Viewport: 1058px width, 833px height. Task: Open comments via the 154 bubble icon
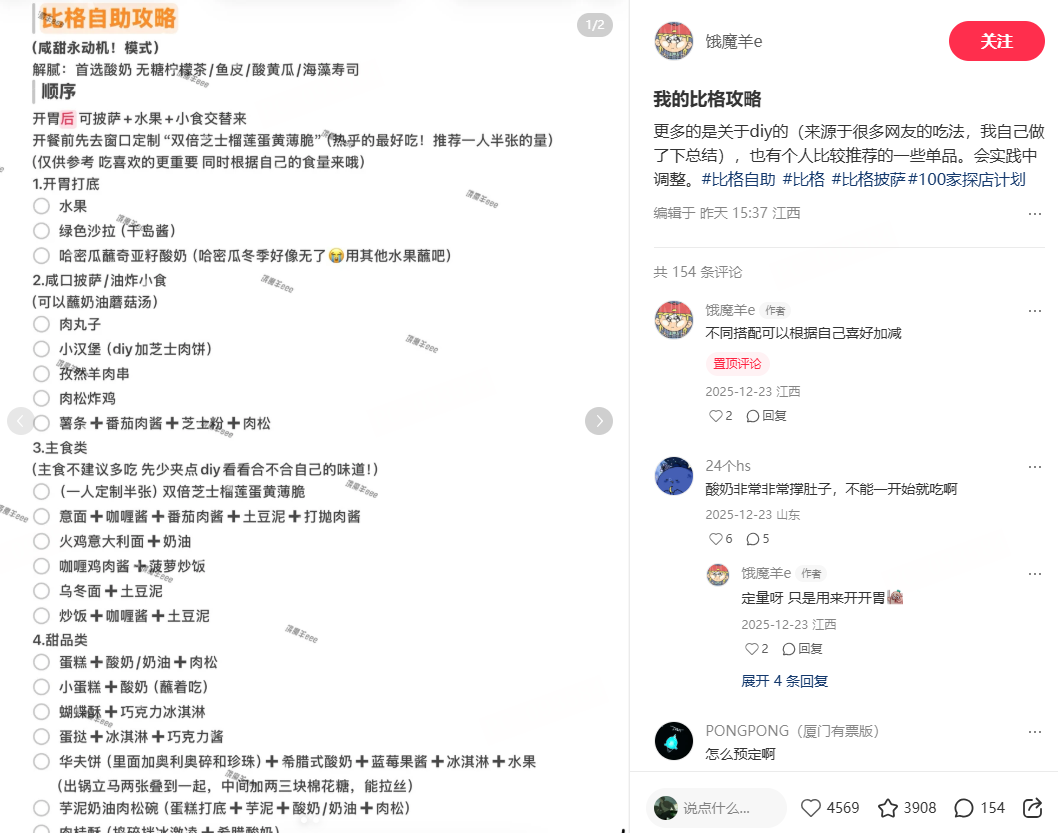click(x=964, y=808)
